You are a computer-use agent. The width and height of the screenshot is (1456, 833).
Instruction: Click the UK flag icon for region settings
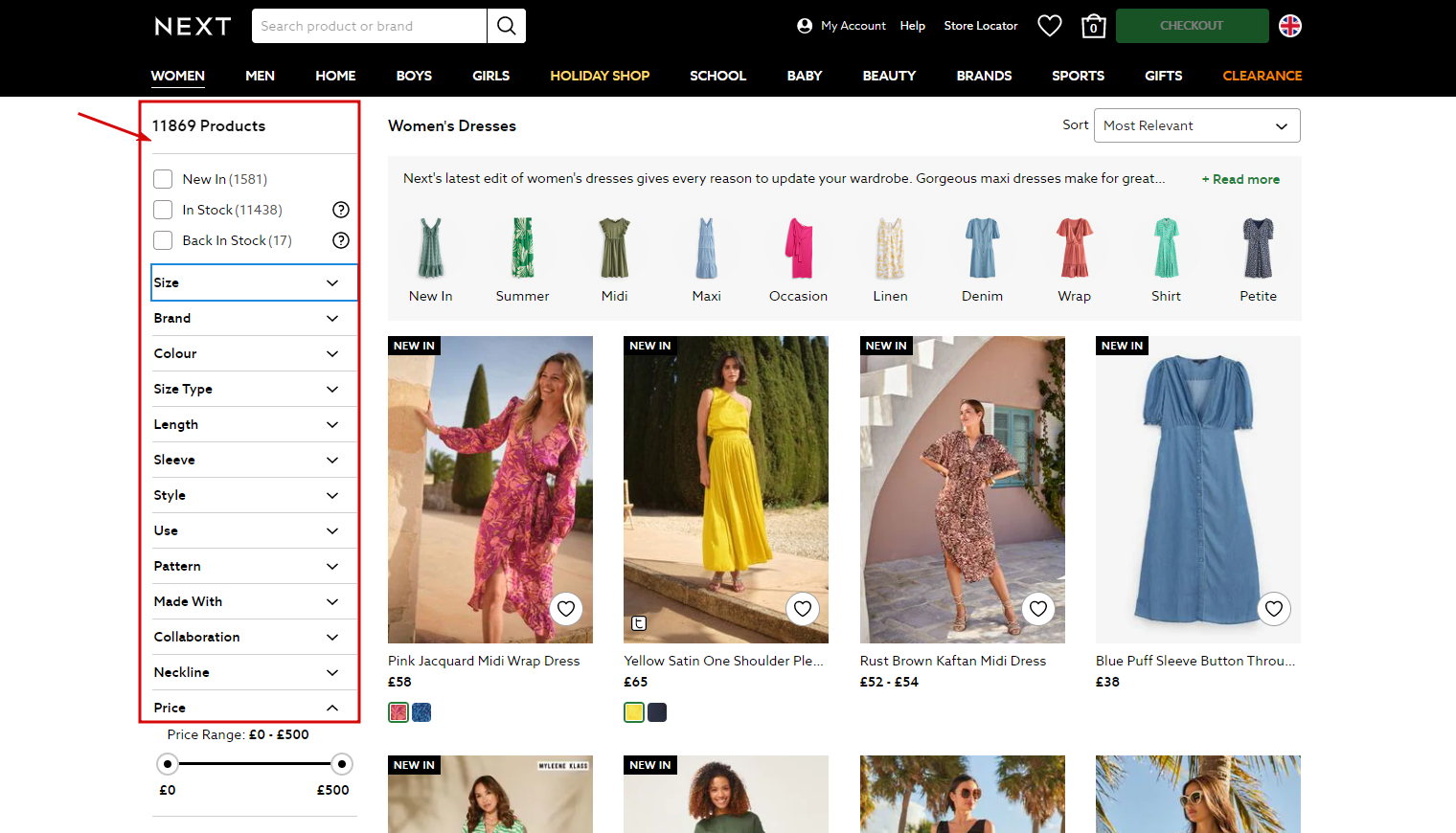(x=1290, y=26)
